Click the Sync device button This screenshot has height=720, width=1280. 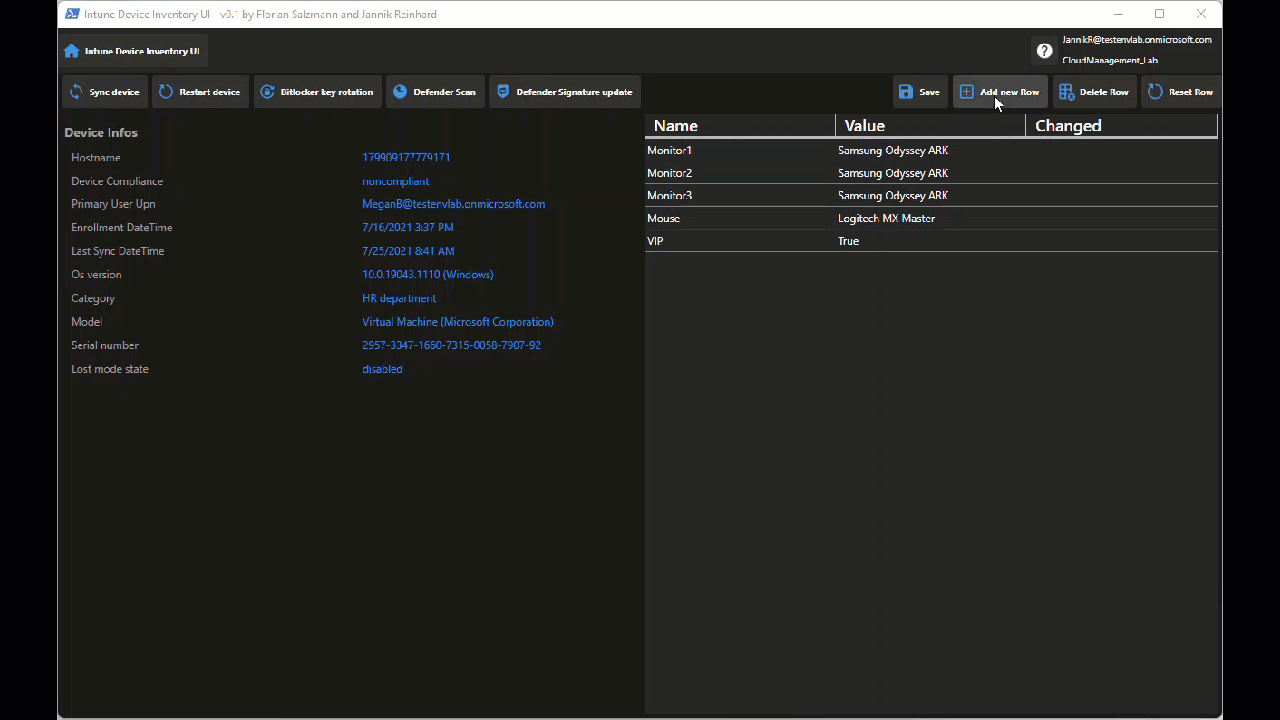[x=105, y=92]
